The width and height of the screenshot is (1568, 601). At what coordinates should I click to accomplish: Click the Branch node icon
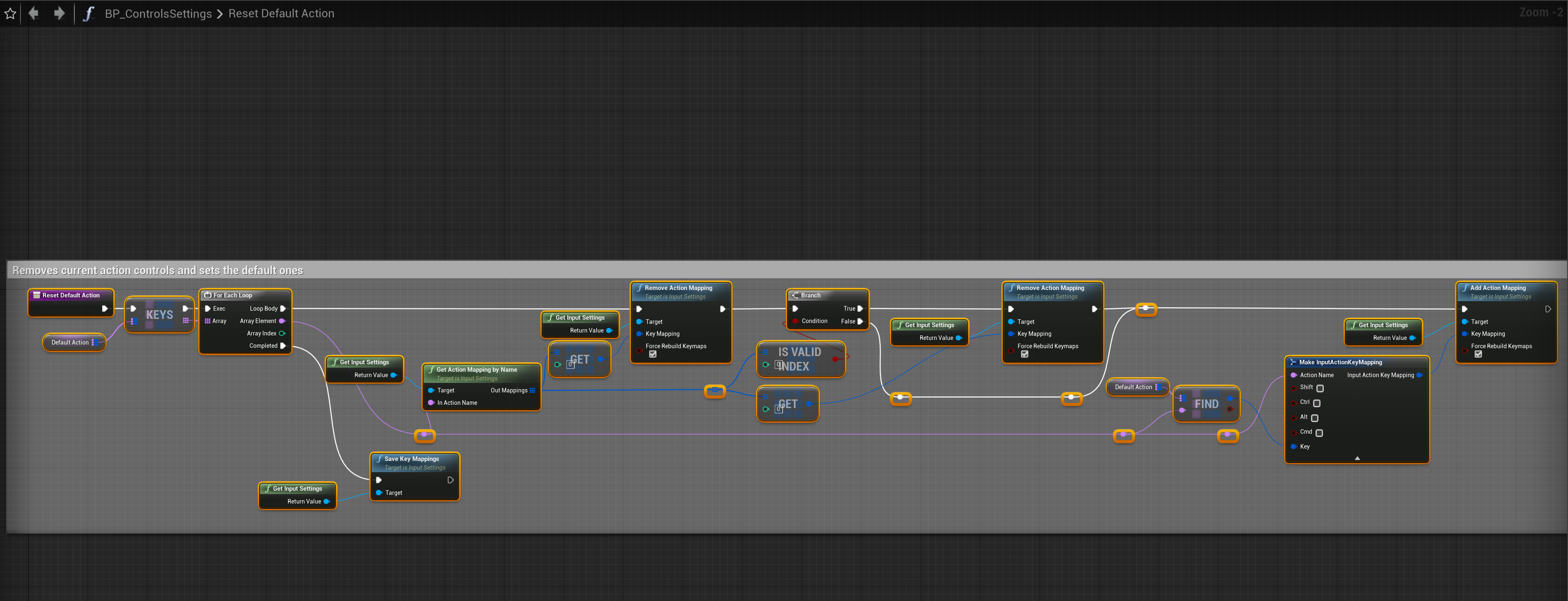795,295
